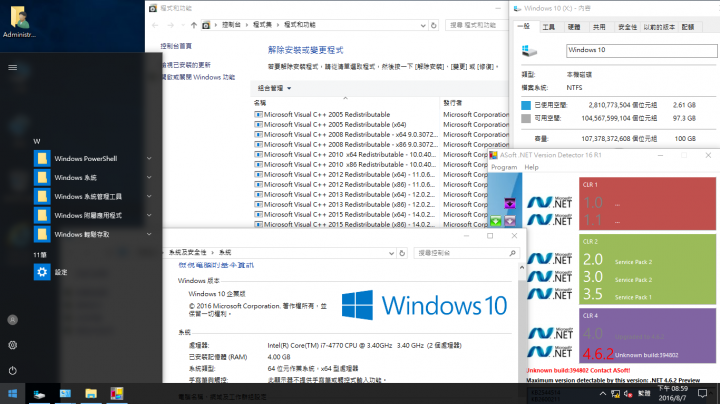Click the 程式集 breadcrumb in Programs address bar
The width and height of the screenshot is (720, 404).
click(x=262, y=25)
